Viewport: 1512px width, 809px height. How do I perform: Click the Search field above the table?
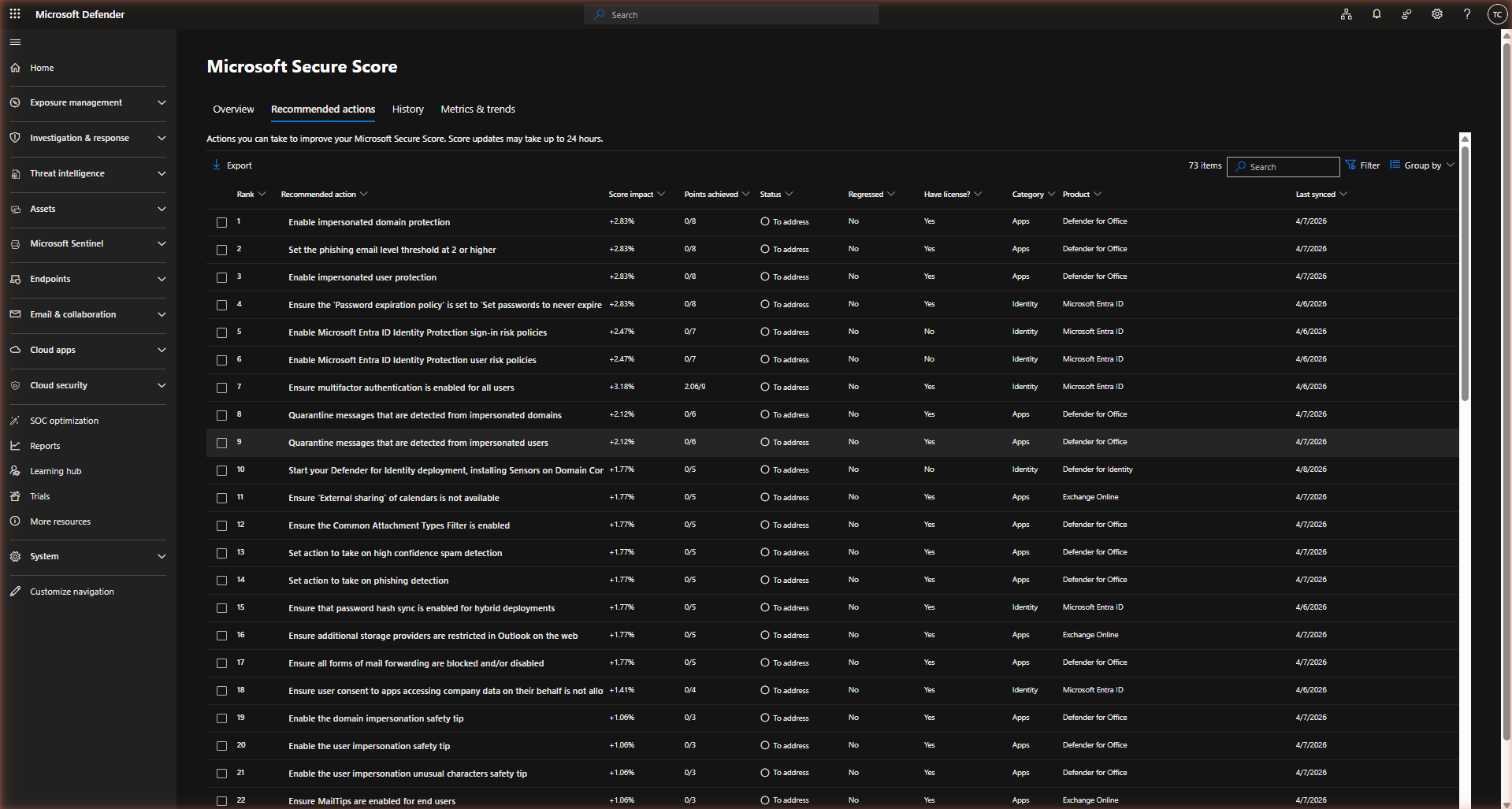coord(1283,166)
